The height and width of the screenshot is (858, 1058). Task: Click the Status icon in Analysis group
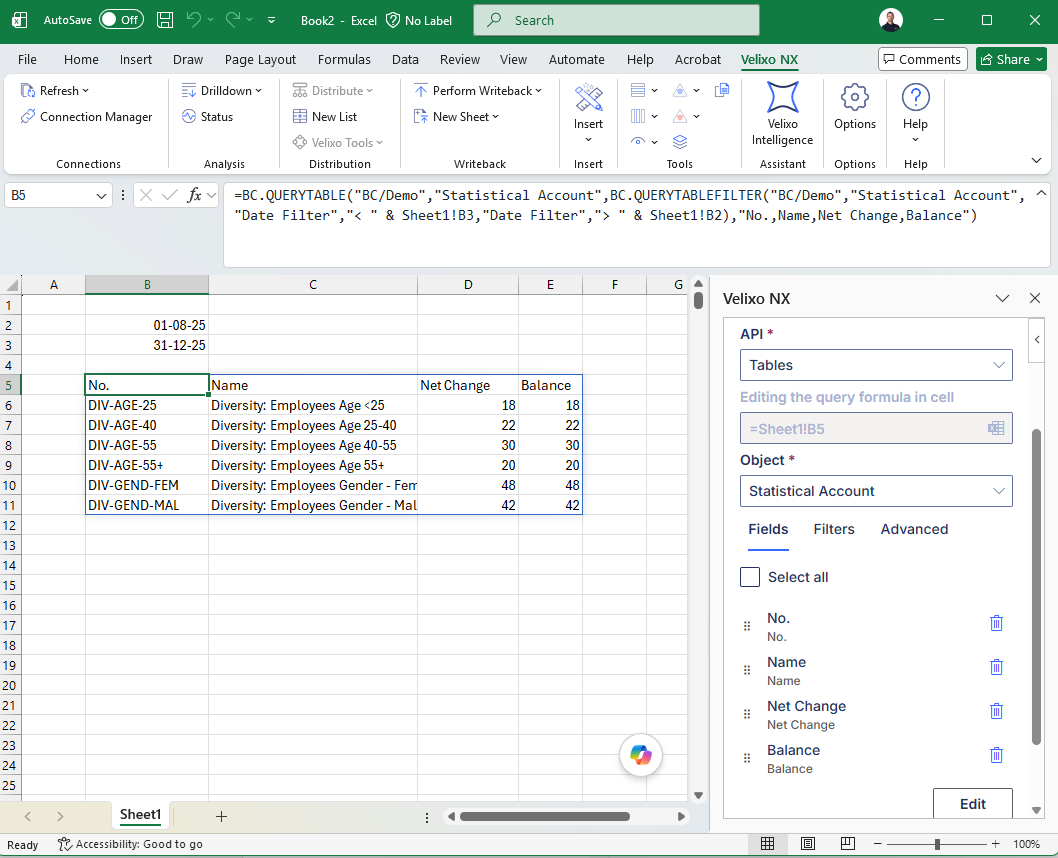click(189, 117)
